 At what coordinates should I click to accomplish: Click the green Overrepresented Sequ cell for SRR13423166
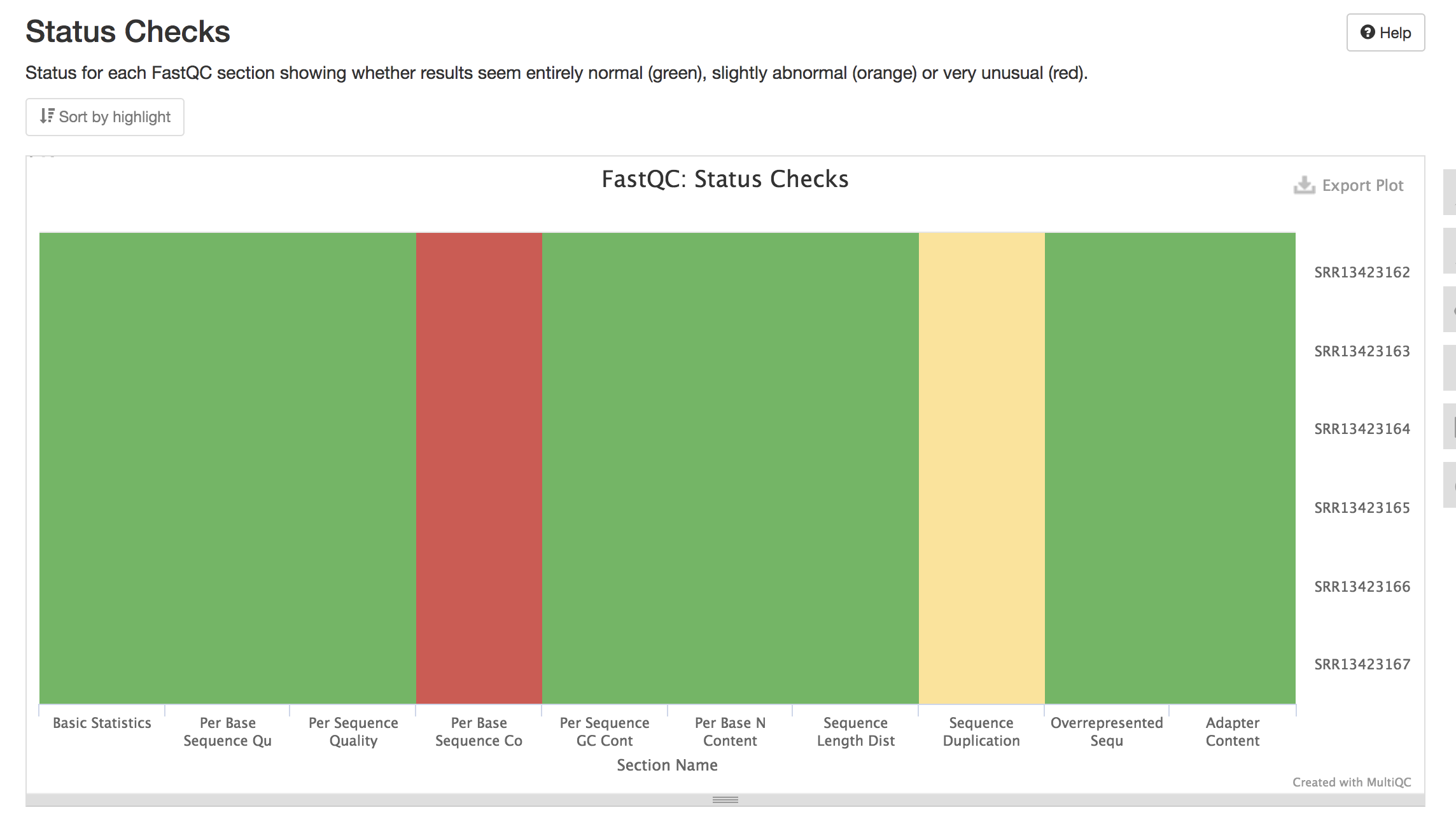point(1107,586)
